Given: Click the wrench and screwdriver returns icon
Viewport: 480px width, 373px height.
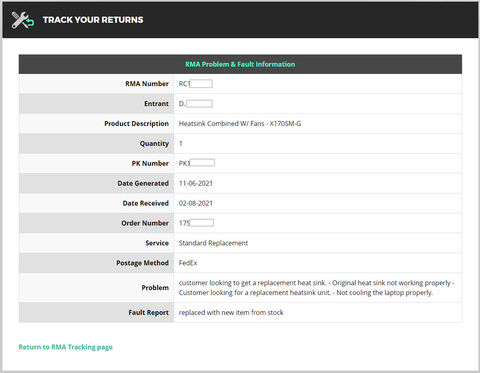Looking at the screenshot, I should [x=23, y=20].
